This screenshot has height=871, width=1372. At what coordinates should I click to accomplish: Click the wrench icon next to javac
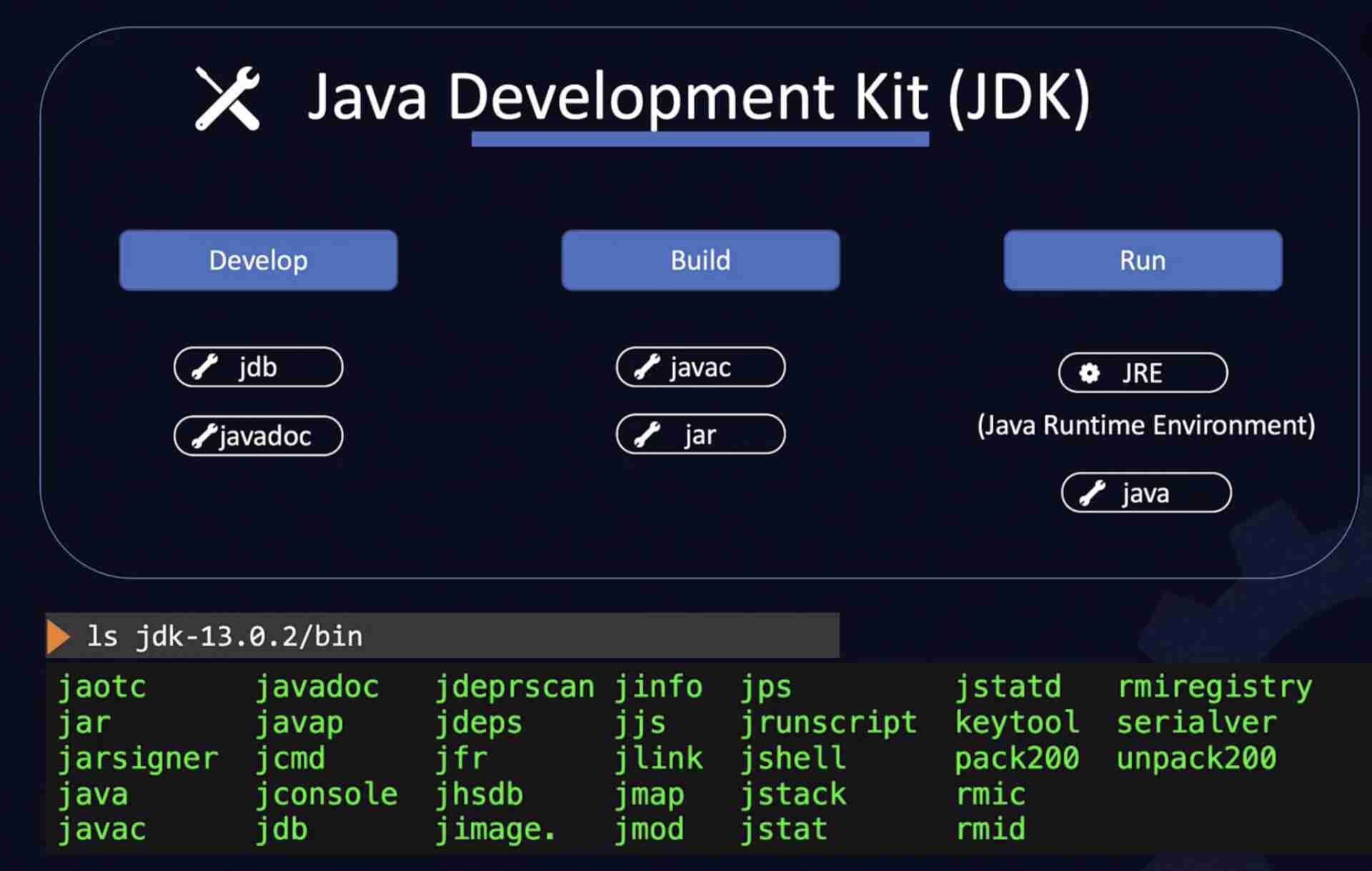(x=647, y=367)
